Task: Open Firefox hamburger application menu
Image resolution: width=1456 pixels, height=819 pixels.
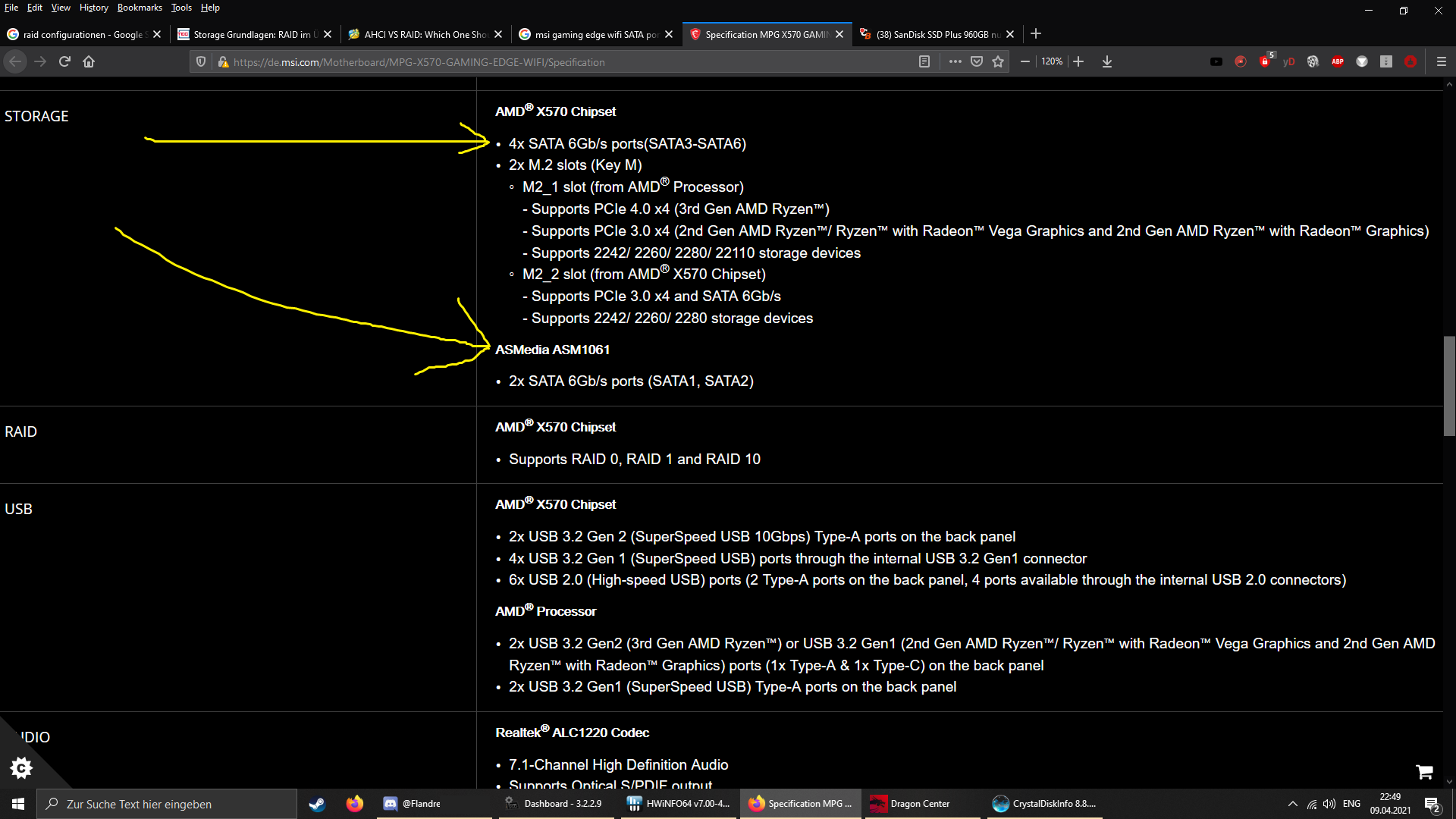Action: coord(1442,61)
